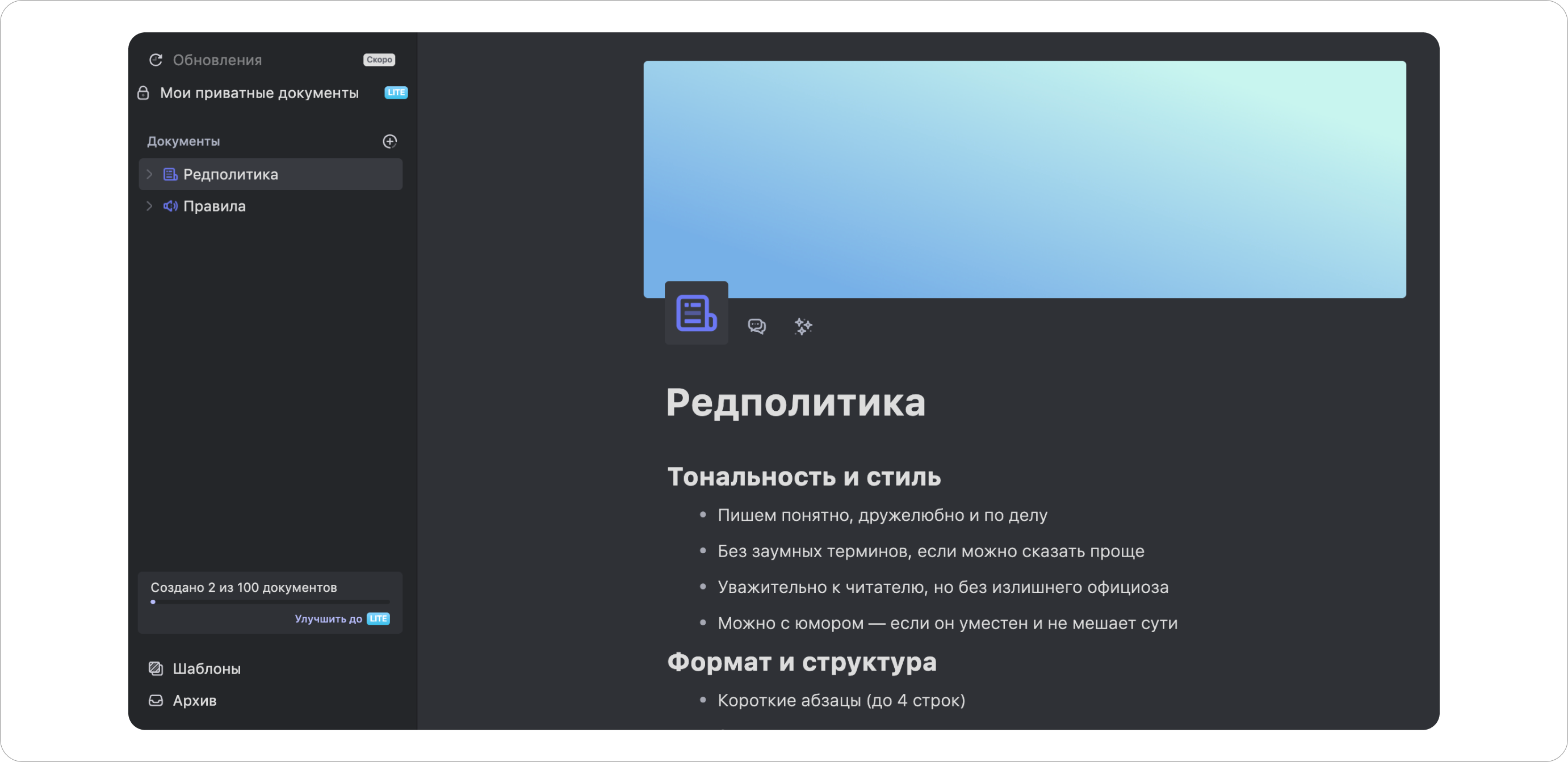Select the Редполитика document in the sidebar
This screenshot has height=762, width=1568.
[x=230, y=175]
